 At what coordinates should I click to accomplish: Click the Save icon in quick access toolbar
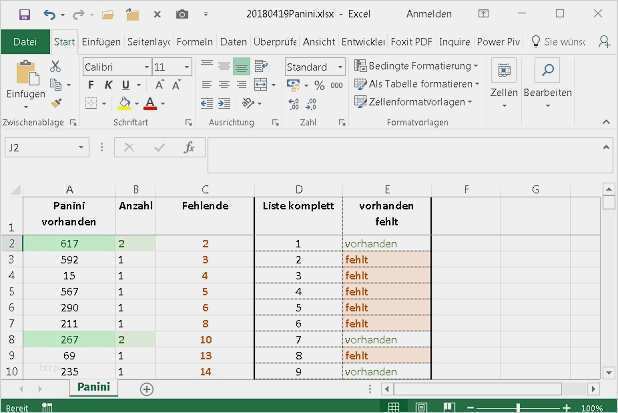click(24, 15)
